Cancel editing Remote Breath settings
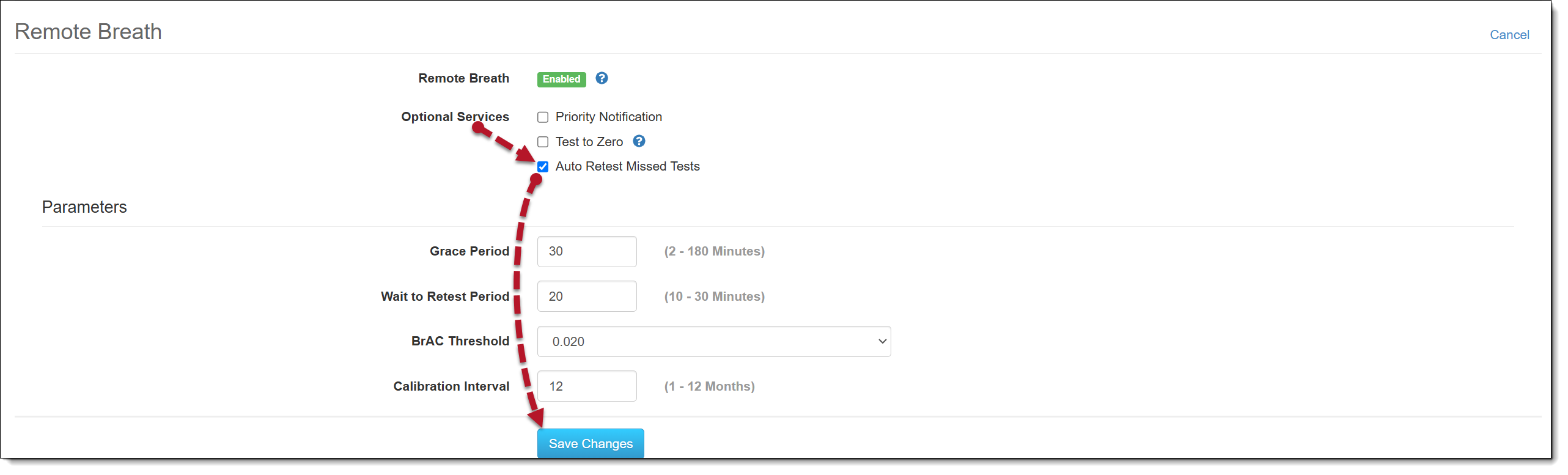 pos(1509,35)
